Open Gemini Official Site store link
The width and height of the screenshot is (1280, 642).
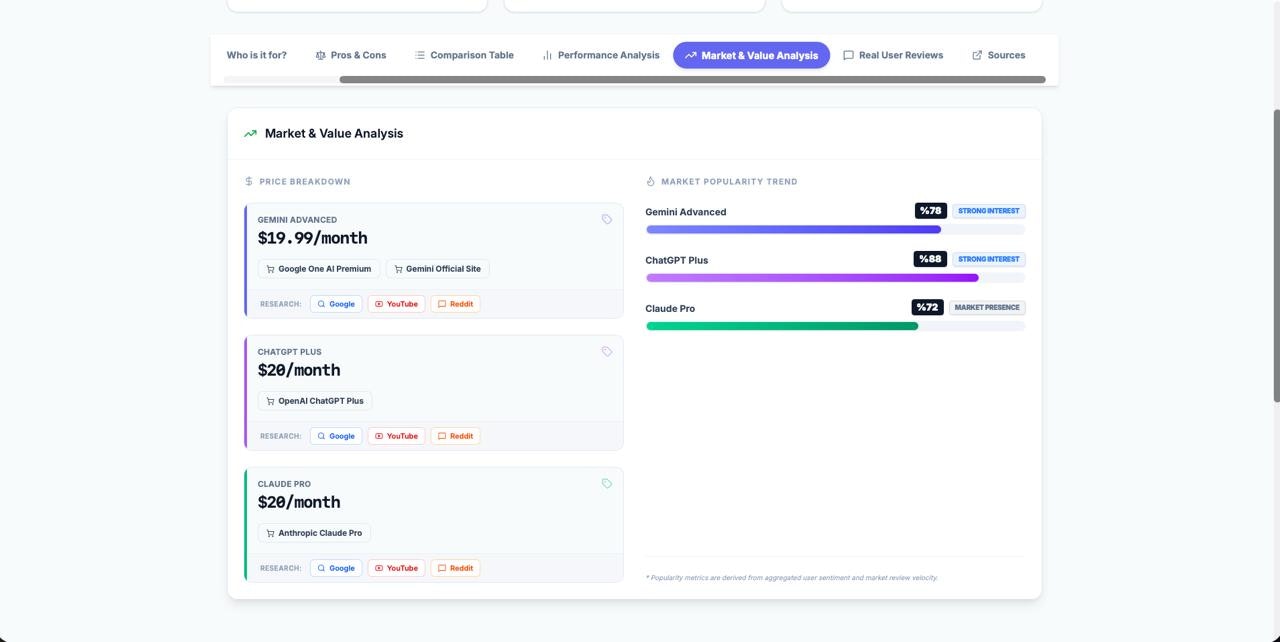point(438,269)
